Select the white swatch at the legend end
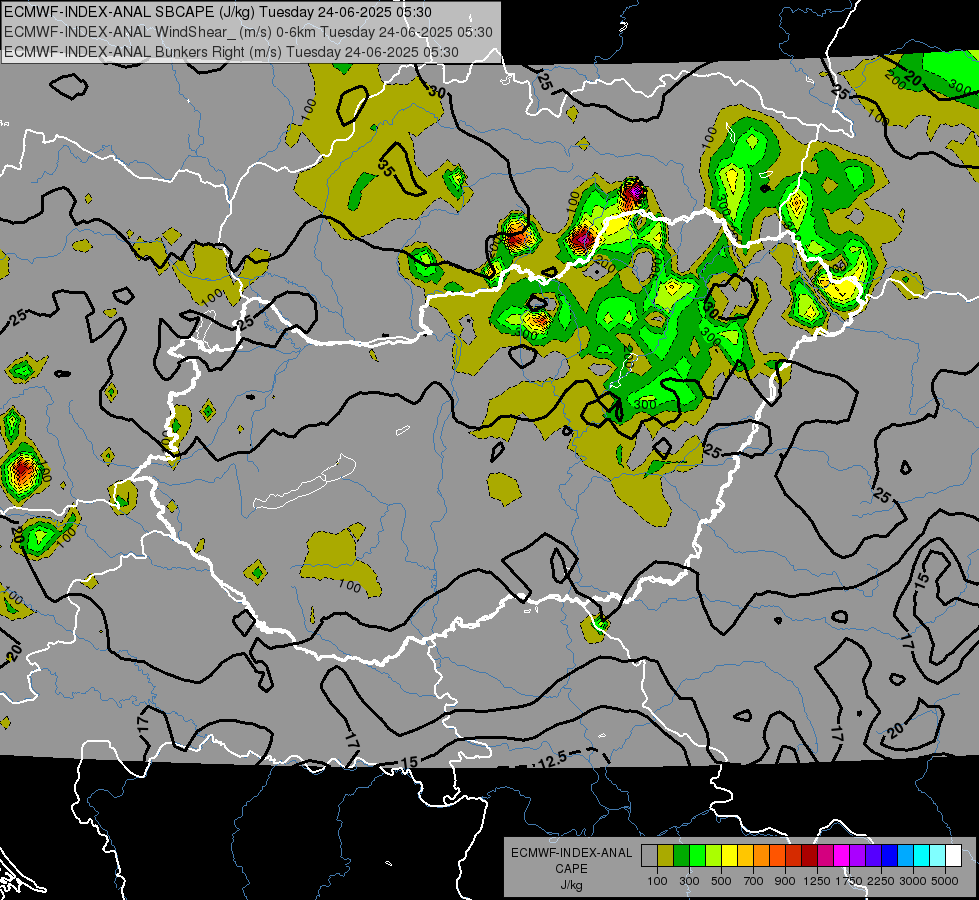The height and width of the screenshot is (900, 979). [953, 855]
